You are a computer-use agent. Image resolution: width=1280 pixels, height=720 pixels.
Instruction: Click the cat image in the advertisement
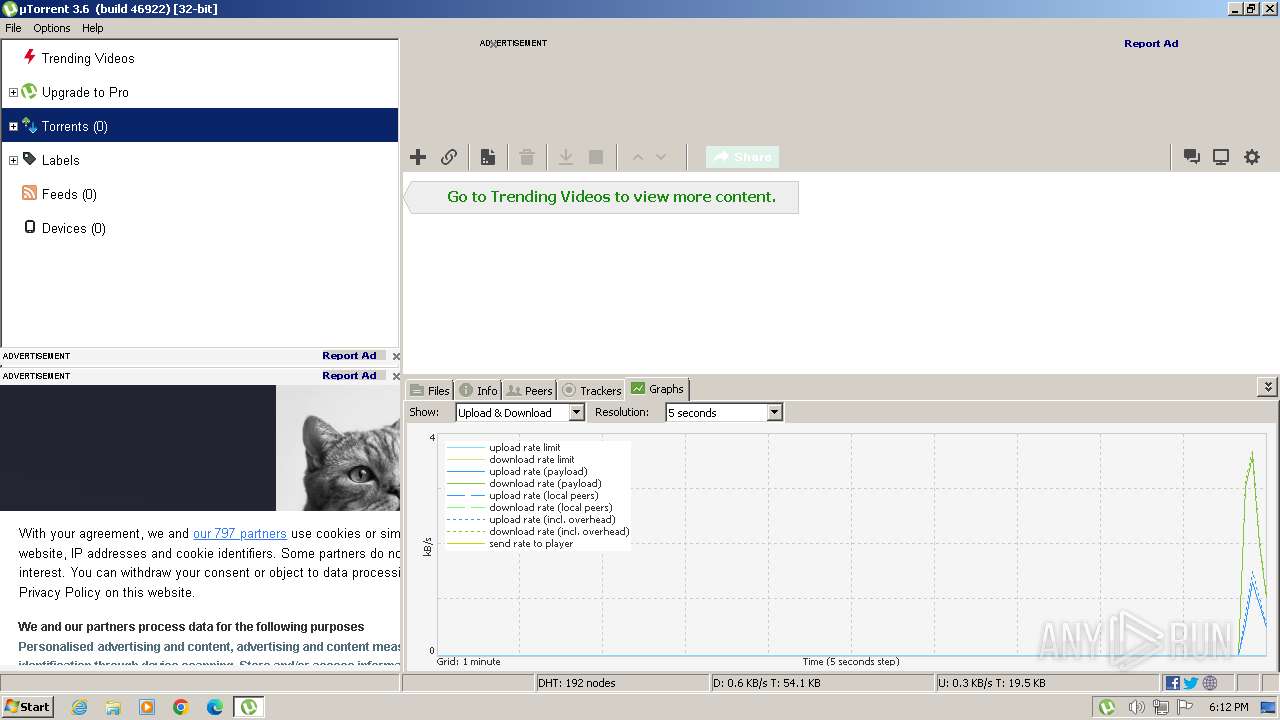coord(338,448)
